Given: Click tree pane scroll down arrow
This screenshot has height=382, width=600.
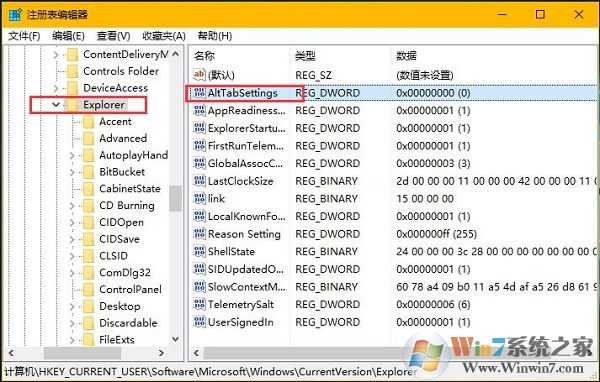Looking at the screenshot, I should click(x=175, y=339).
